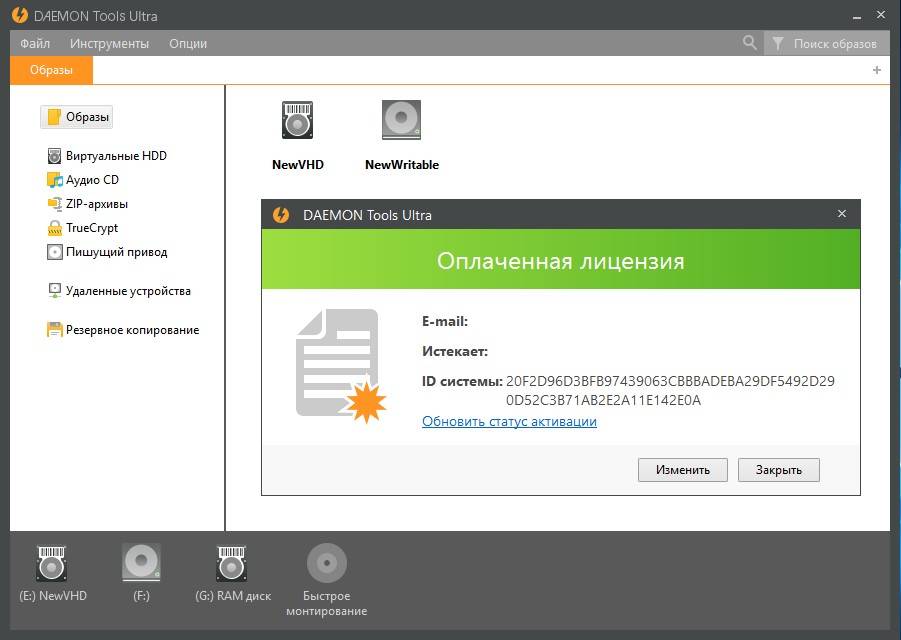Select Виртуальные HDD in sidebar
This screenshot has width=901, height=640.
point(116,156)
